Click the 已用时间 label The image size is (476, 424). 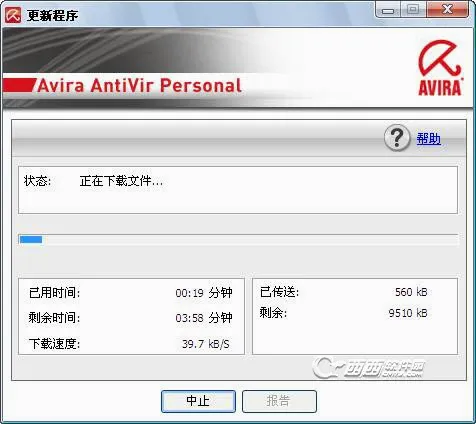coord(54,293)
